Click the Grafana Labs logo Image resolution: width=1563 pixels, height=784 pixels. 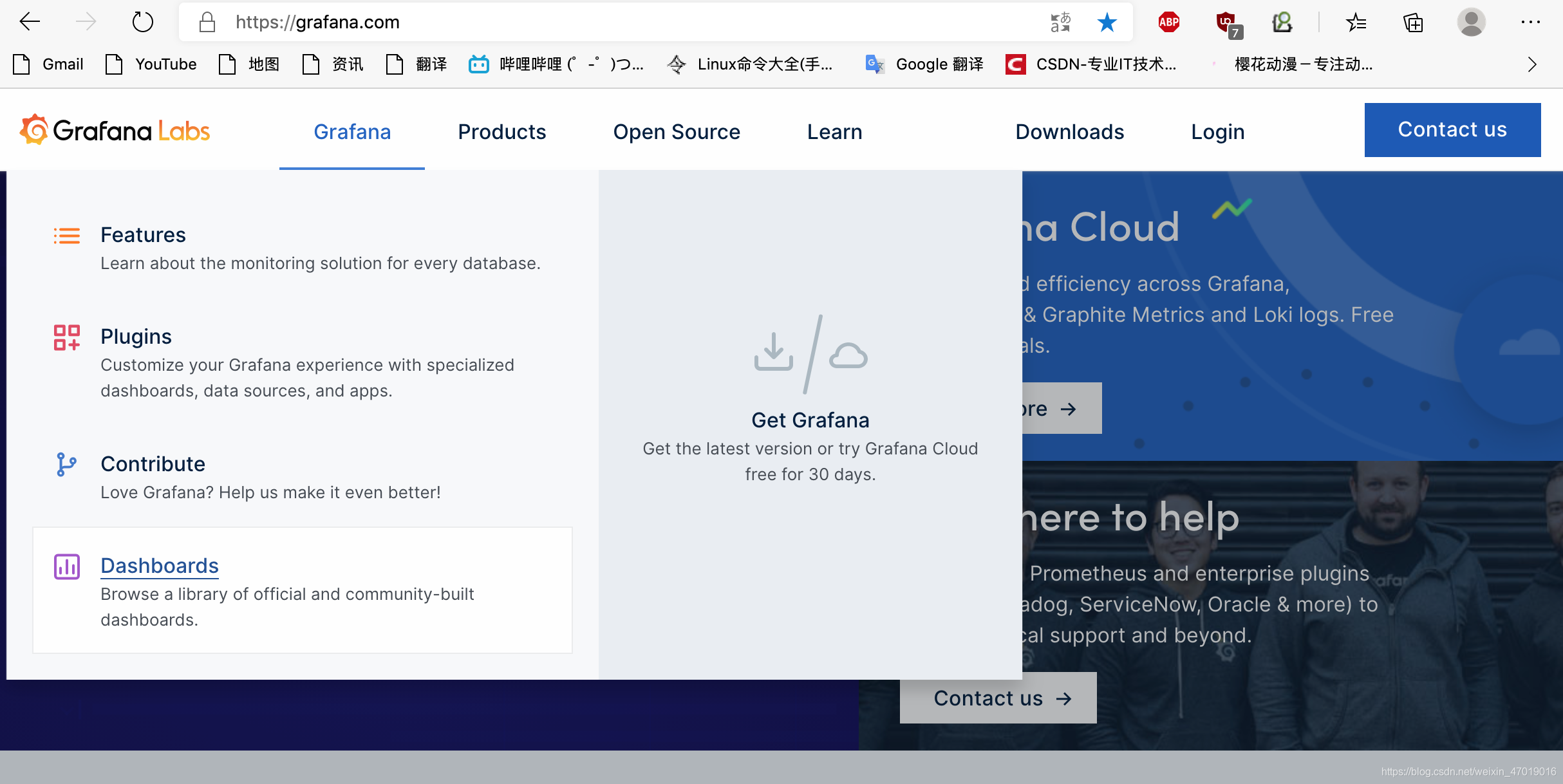click(115, 131)
